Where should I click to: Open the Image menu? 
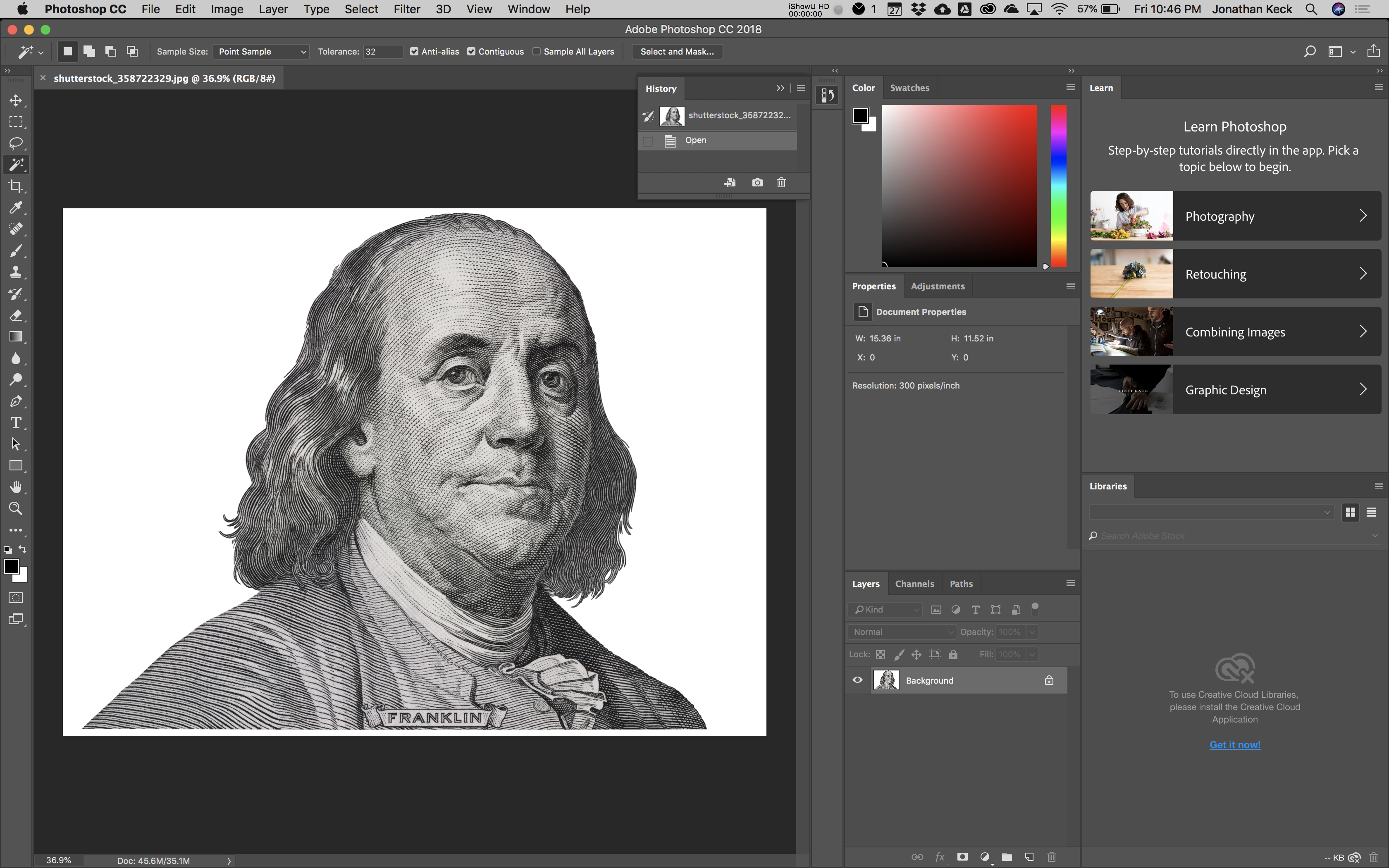pos(227,9)
